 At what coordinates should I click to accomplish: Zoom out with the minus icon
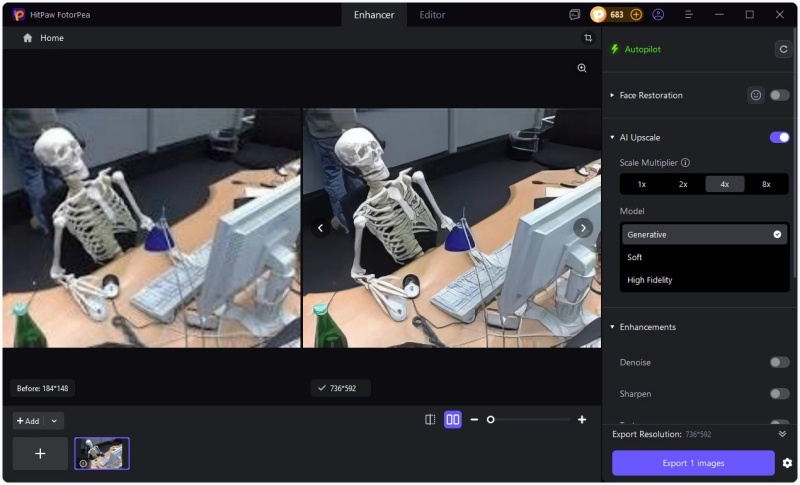(x=474, y=420)
